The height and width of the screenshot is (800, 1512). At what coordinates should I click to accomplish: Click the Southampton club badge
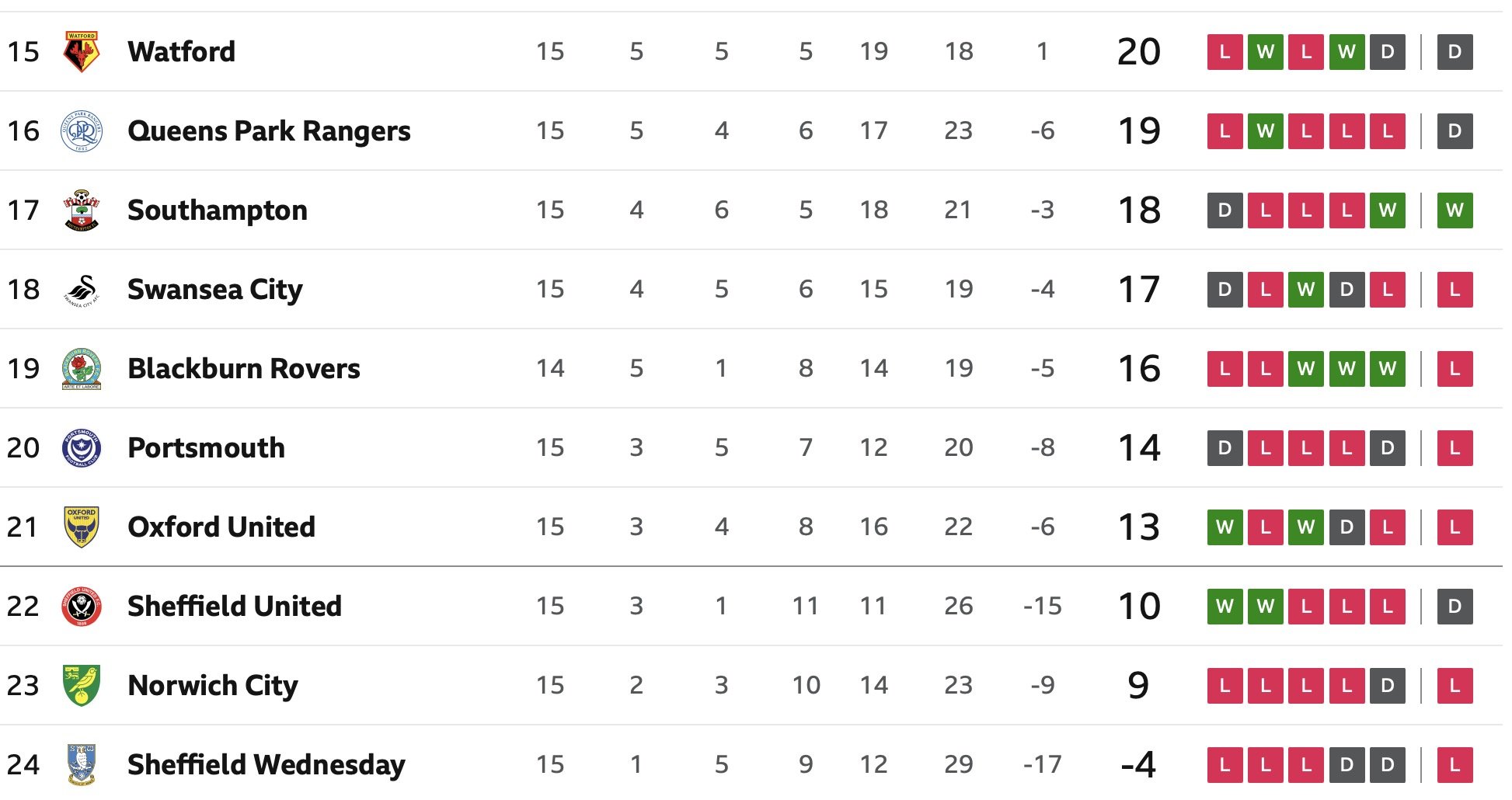click(82, 210)
